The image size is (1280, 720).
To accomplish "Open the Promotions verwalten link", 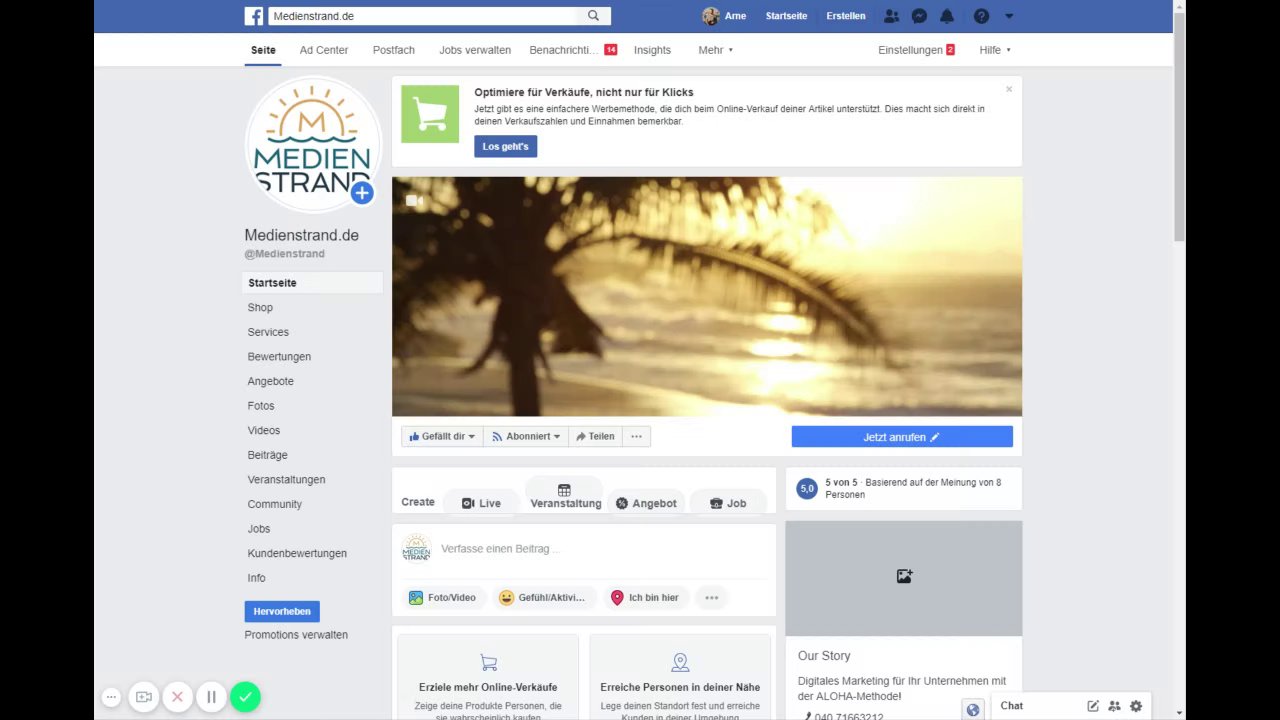I will coord(296,635).
